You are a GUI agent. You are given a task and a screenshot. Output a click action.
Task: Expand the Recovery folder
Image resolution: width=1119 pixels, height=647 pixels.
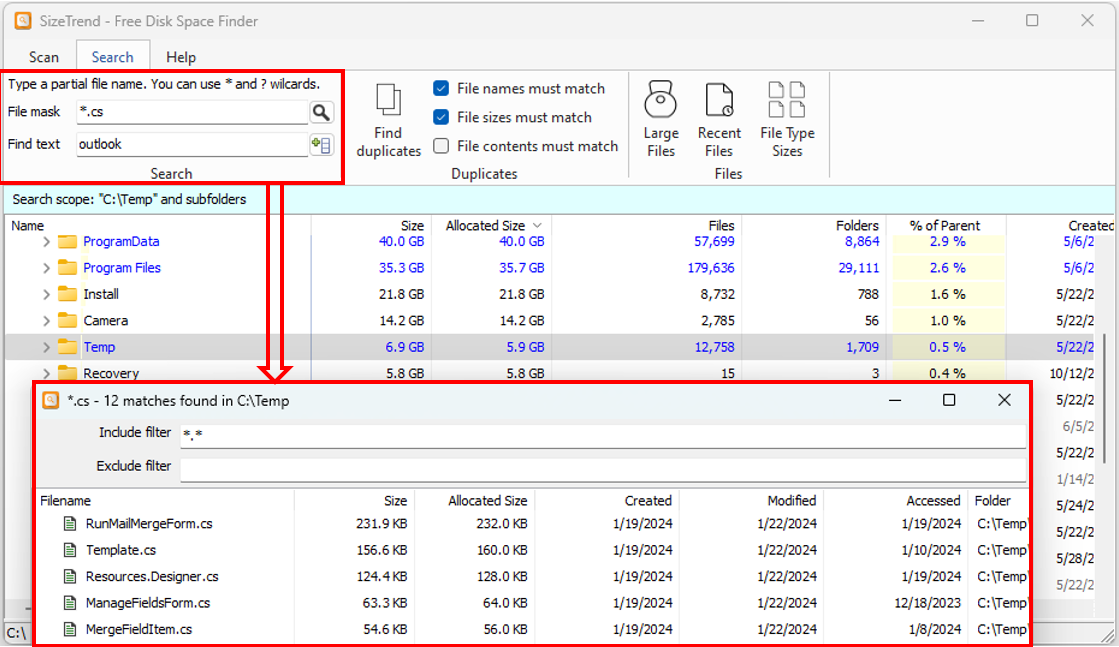(46, 373)
